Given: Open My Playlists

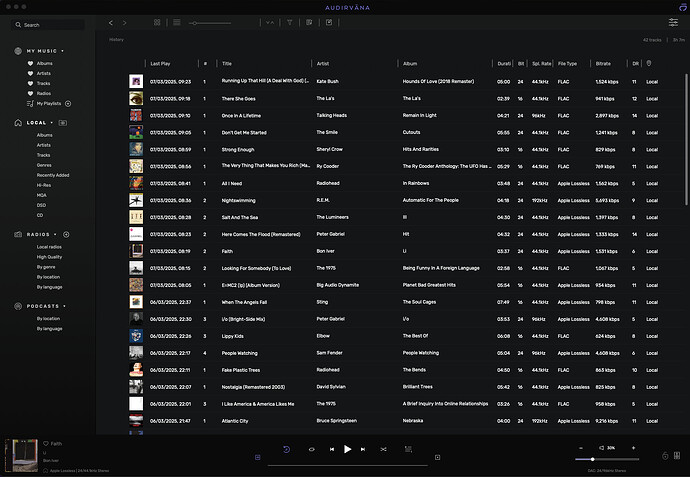Looking at the screenshot, I should click(49, 104).
